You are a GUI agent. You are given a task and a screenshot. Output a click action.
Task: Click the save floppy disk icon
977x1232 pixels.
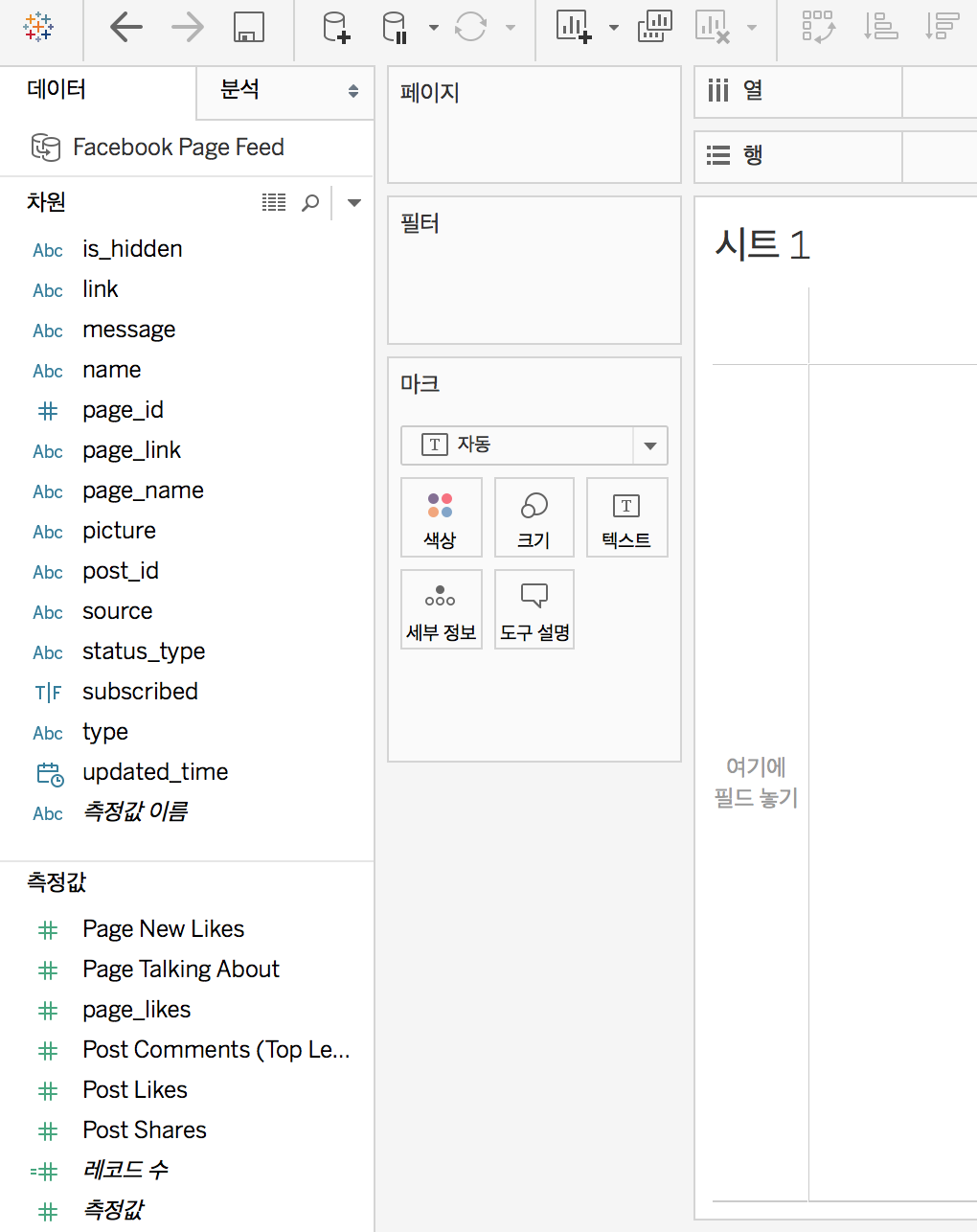click(249, 27)
